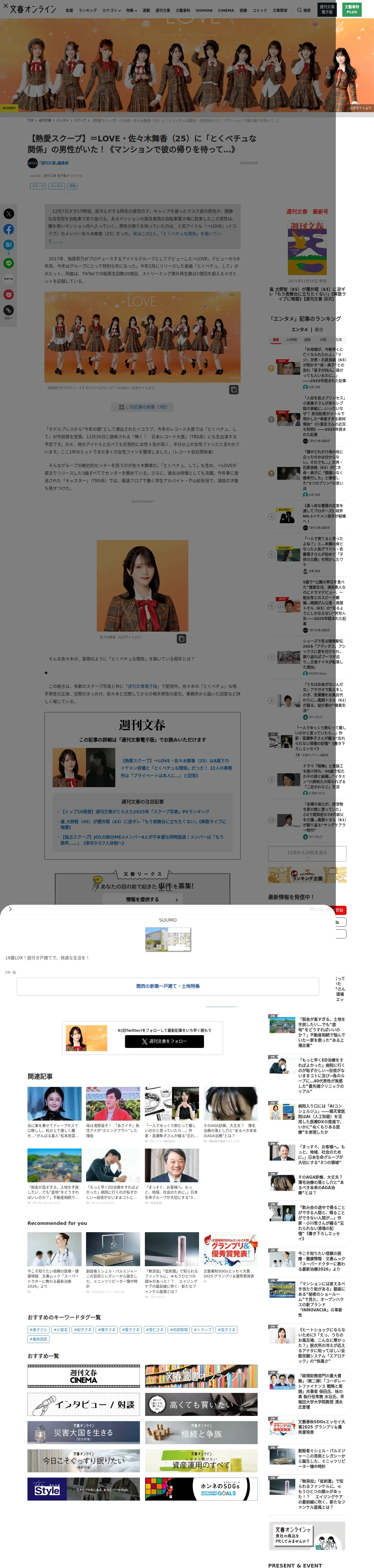Enlarge the =LOVE group photo icon
Viewport: 374px width, 1568px height.
pos(233,390)
